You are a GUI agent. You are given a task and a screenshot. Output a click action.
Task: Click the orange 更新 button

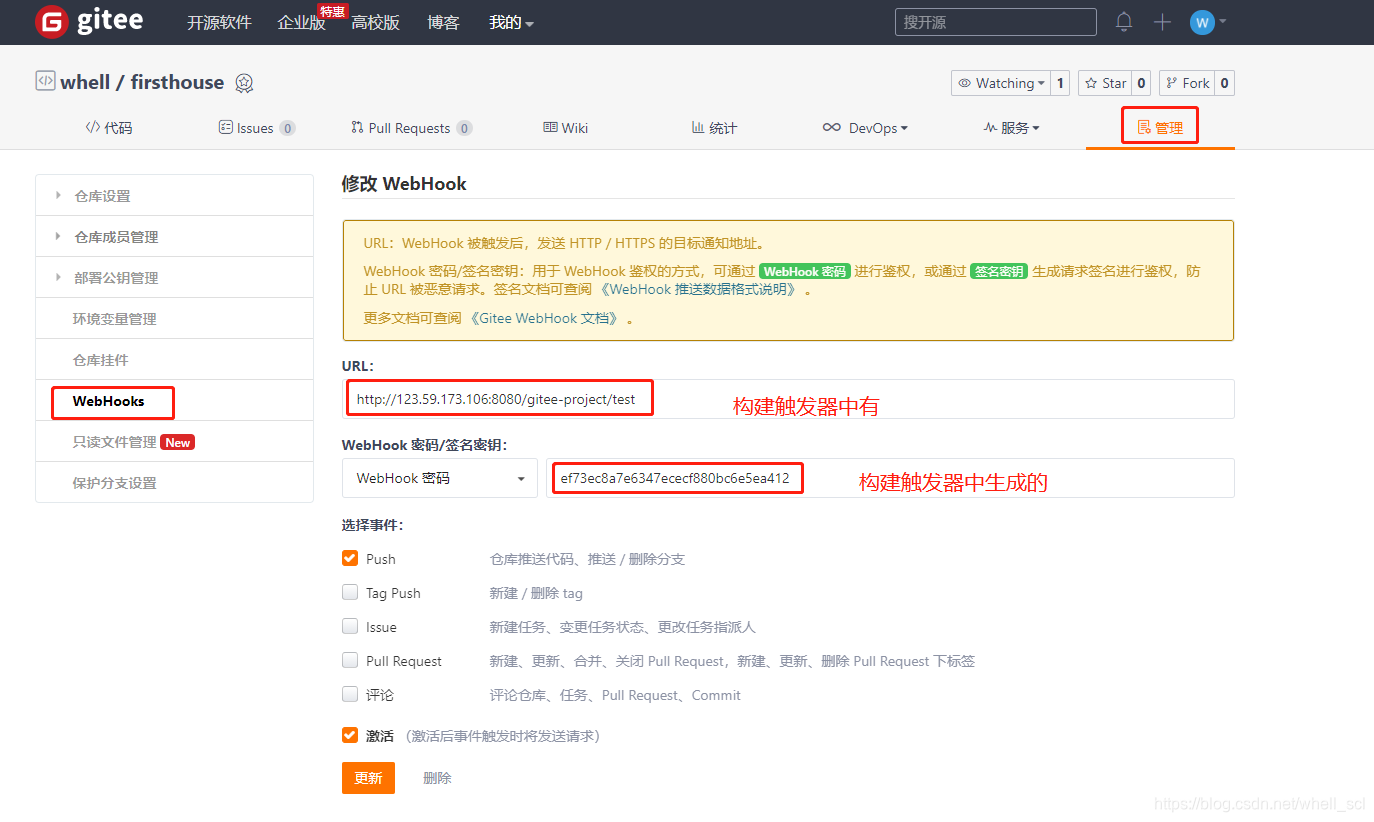point(368,778)
